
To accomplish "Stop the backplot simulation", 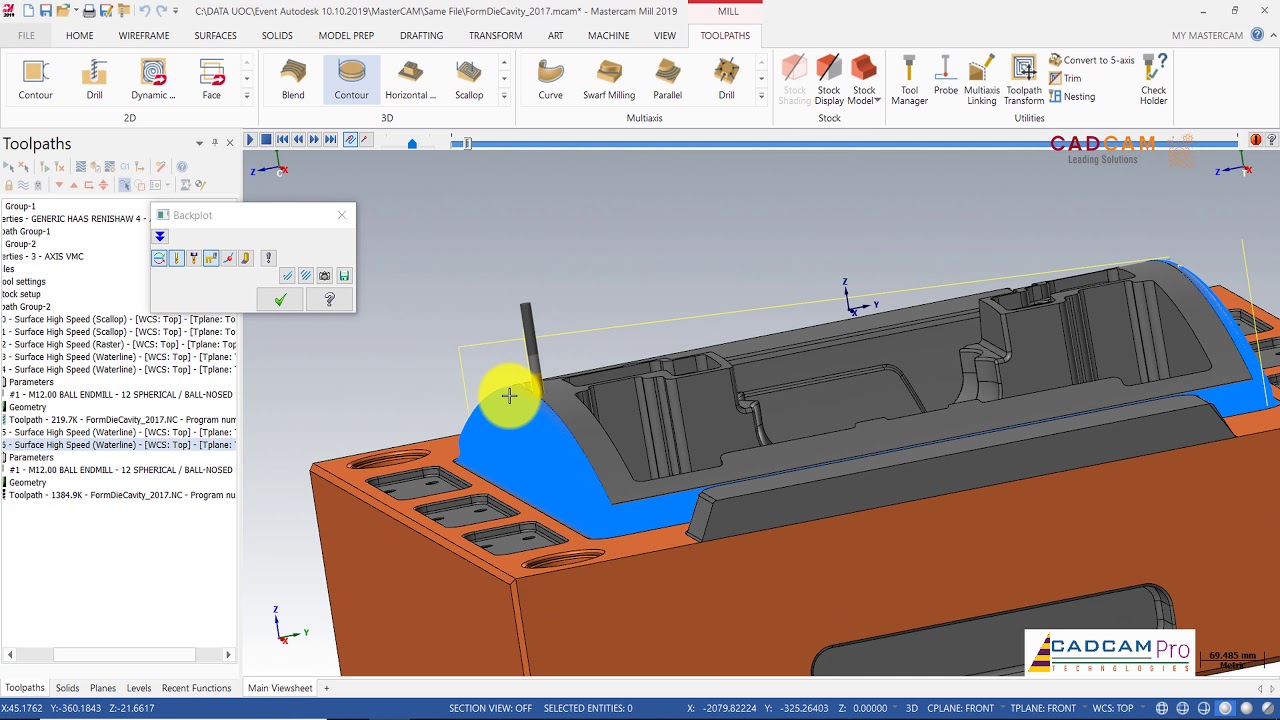I will 266,140.
